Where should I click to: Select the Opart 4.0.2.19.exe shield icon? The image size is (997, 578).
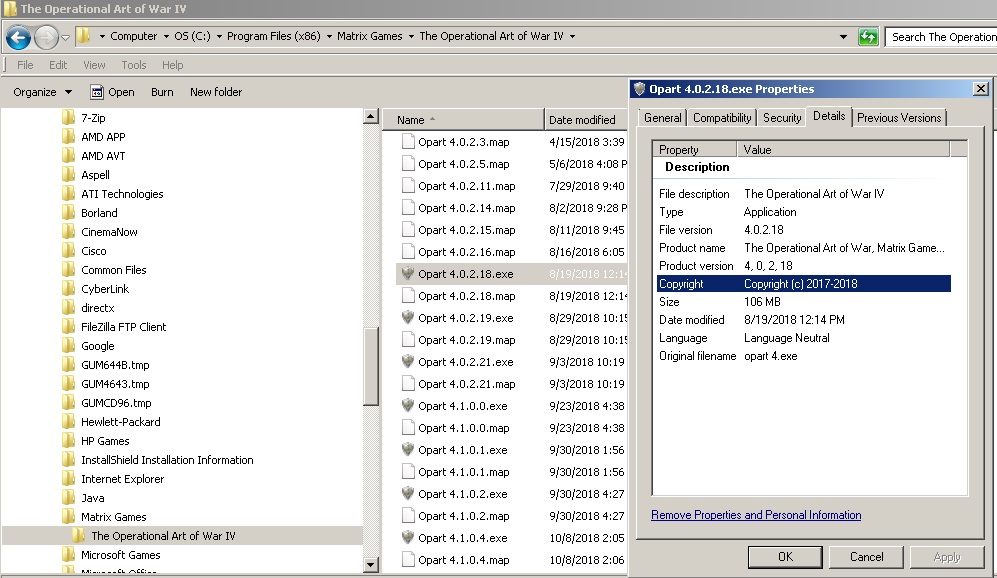coord(408,317)
